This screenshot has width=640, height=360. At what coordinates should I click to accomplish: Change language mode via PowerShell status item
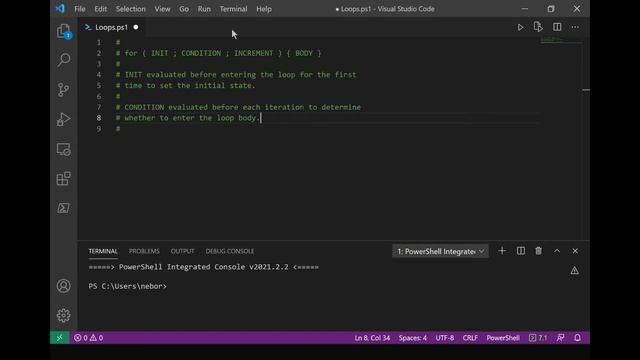503,338
